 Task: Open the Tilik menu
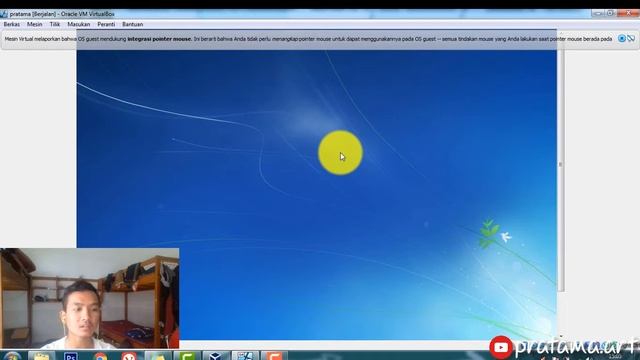point(55,24)
